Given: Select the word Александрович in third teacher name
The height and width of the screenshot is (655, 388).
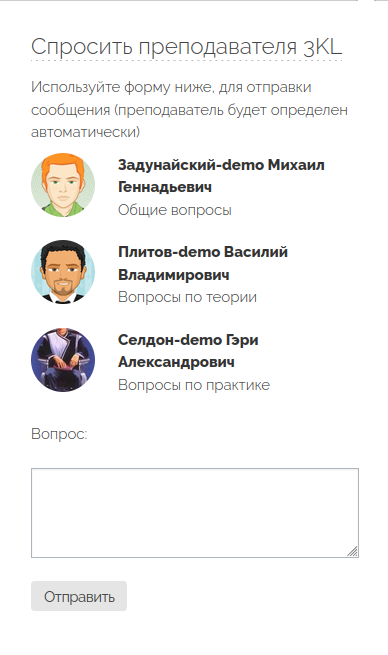Looking at the screenshot, I should (x=176, y=362).
